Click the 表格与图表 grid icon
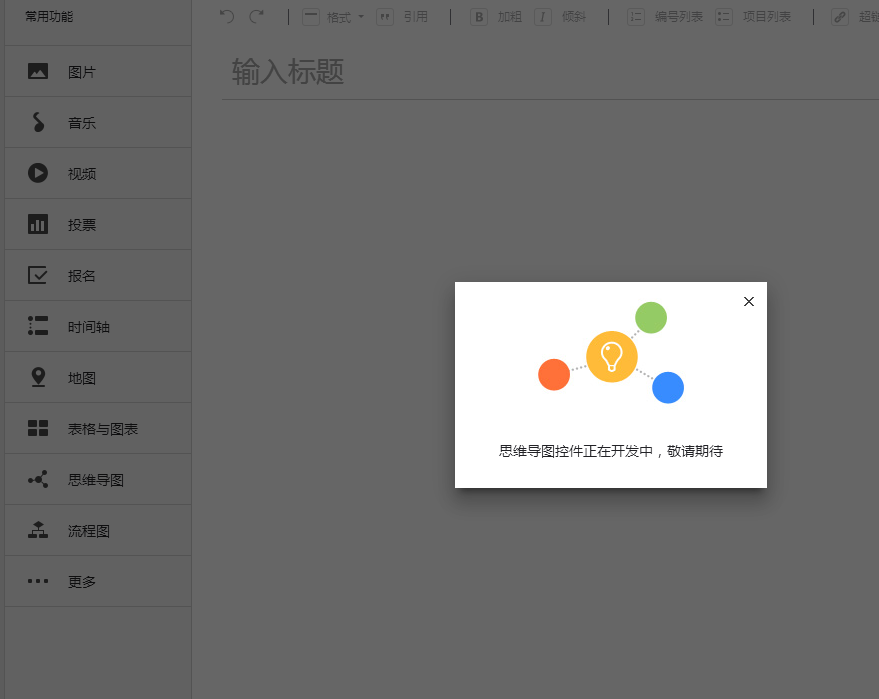The width and height of the screenshot is (879, 699). (x=38, y=428)
